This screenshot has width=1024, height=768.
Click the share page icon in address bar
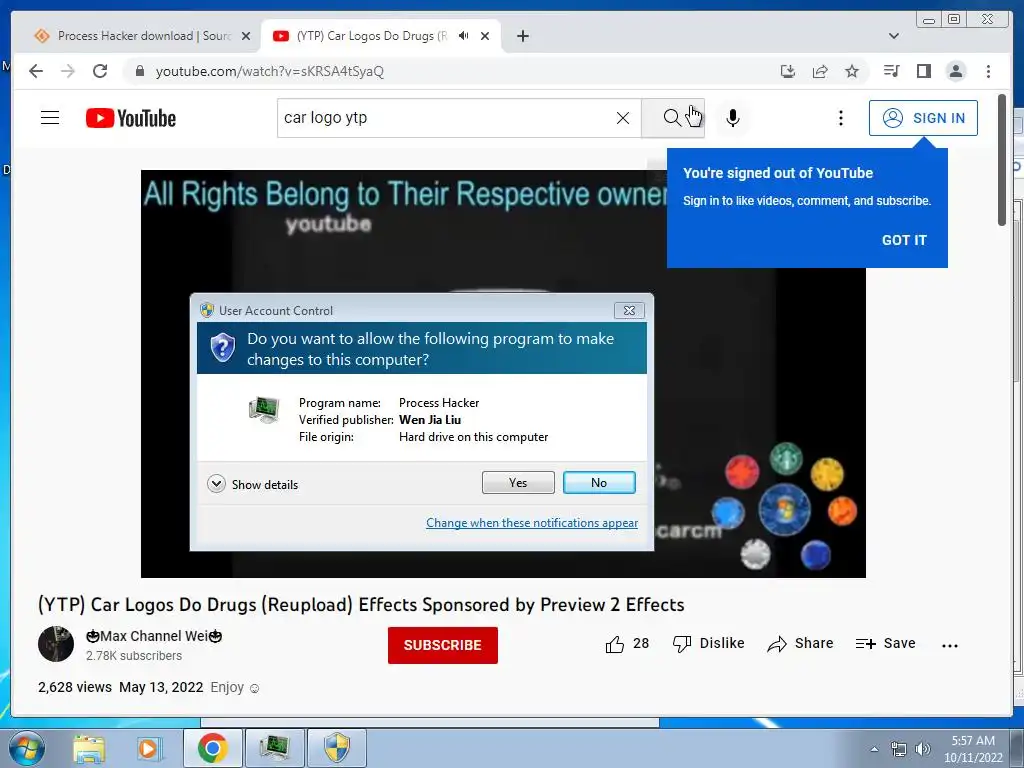820,71
